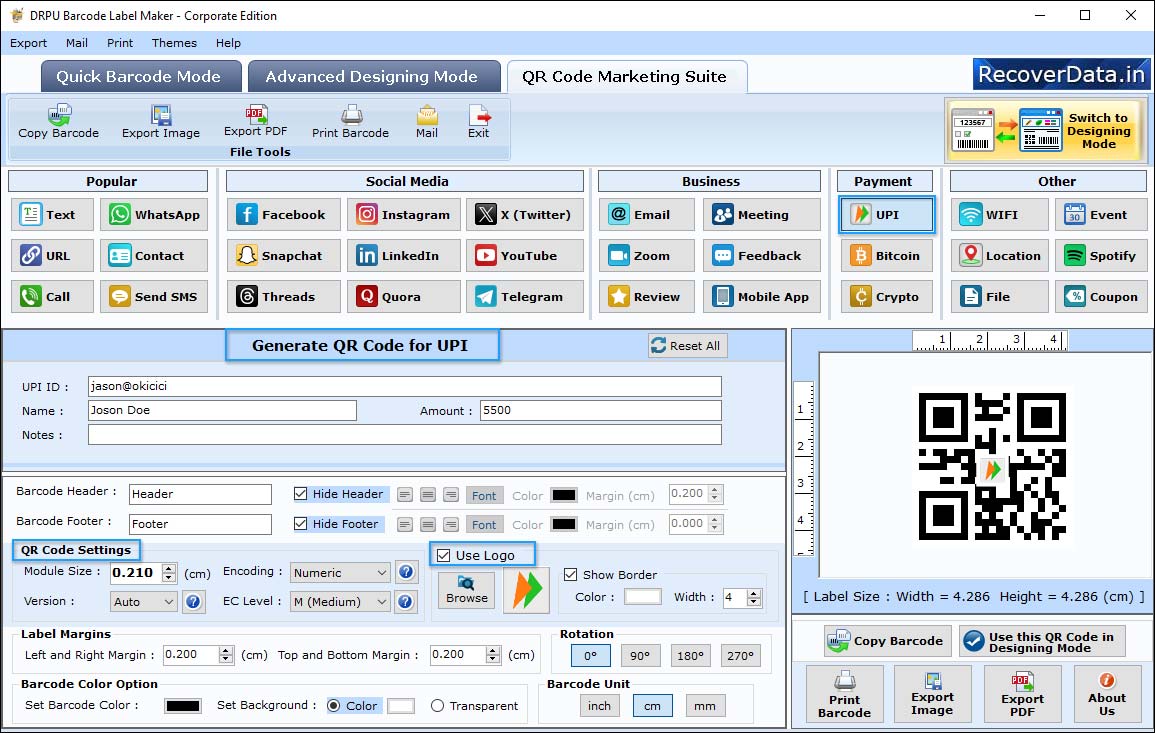This screenshot has width=1155, height=733.
Task: Choose the Facebook QR code type
Action: click(284, 214)
